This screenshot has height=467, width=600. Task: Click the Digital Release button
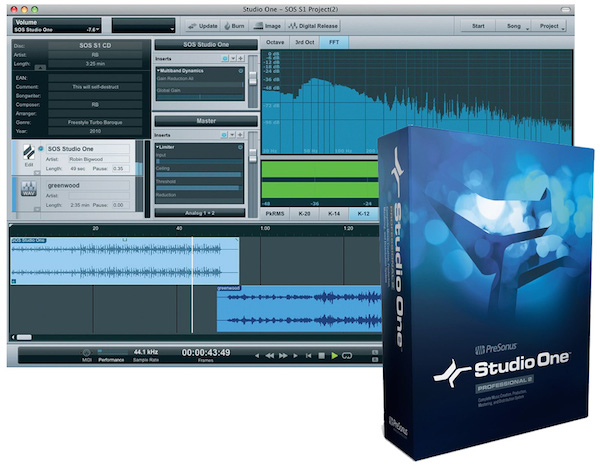(x=313, y=26)
